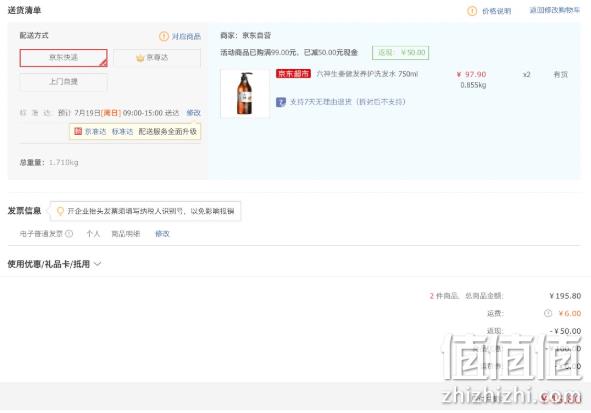This screenshot has height=413, width=591.
Task: Open product title 750ml shampoo
Action: coord(367,74)
